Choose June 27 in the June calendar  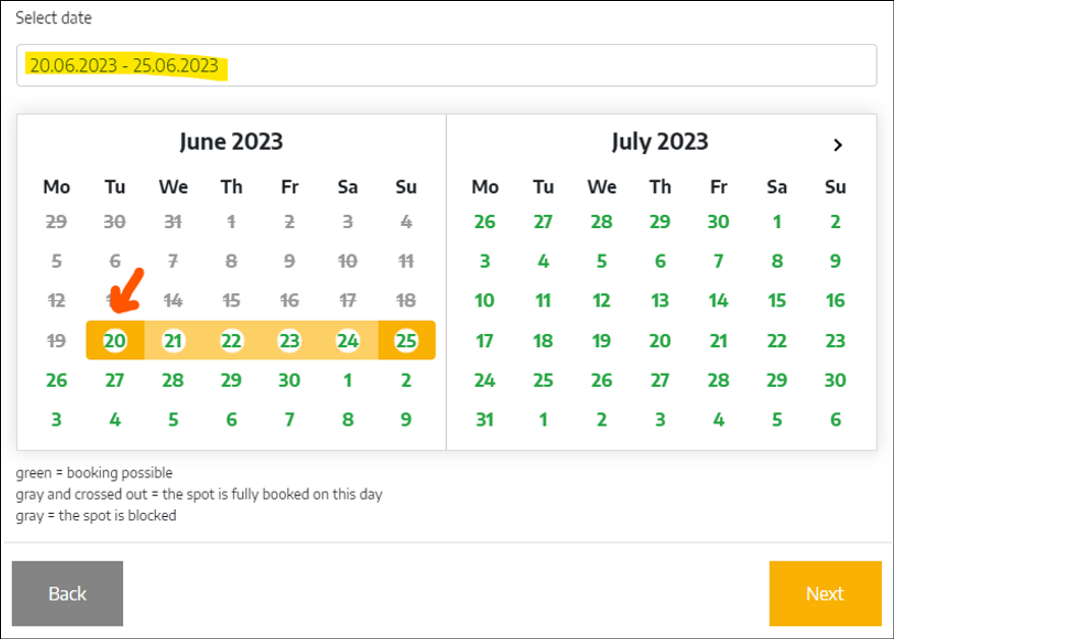[115, 380]
